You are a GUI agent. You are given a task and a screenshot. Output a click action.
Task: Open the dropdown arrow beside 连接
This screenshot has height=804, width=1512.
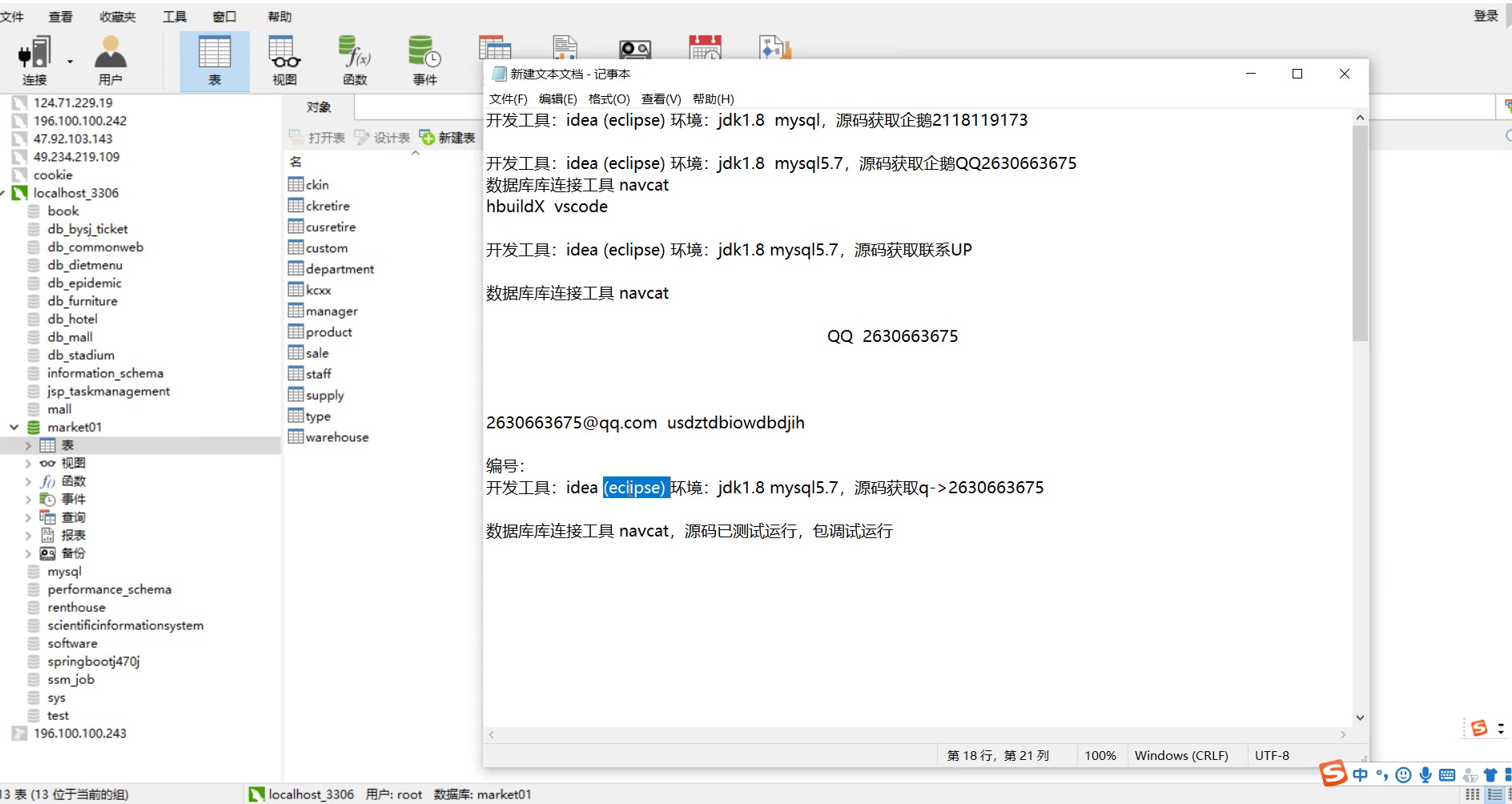point(70,62)
